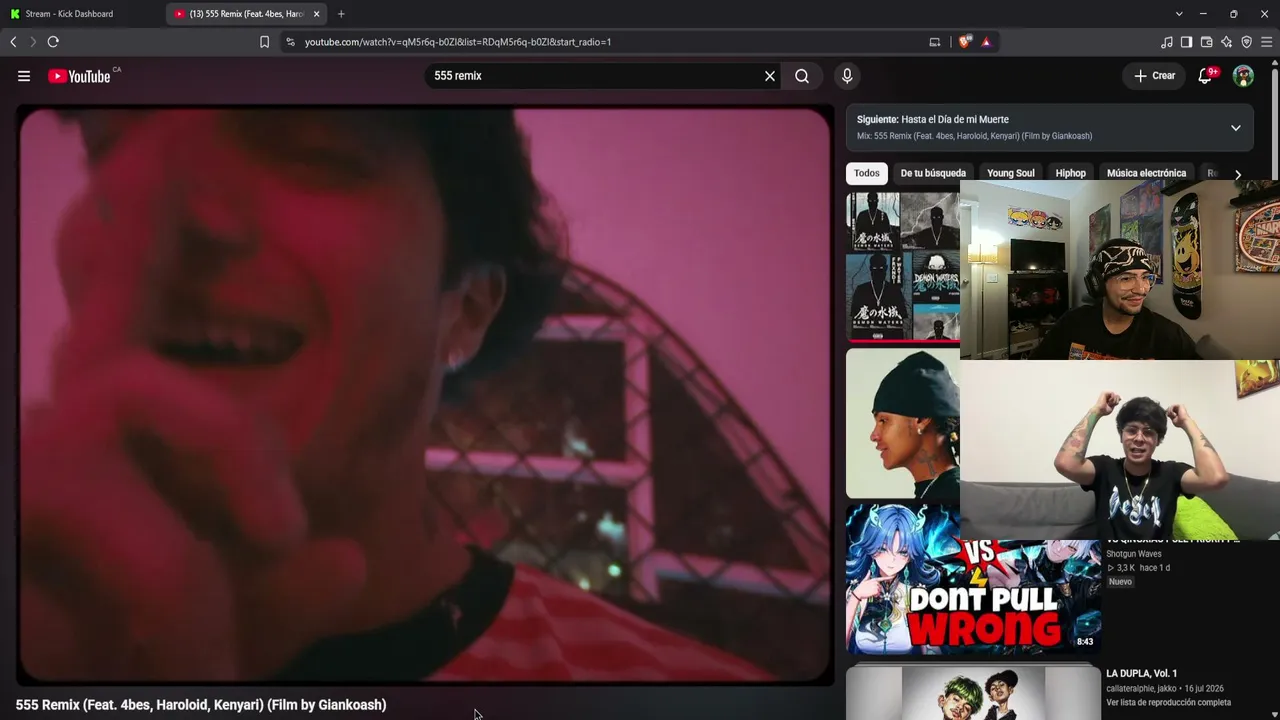Select the De tu búsqueda chip
The height and width of the screenshot is (720, 1280).
pos(933,173)
